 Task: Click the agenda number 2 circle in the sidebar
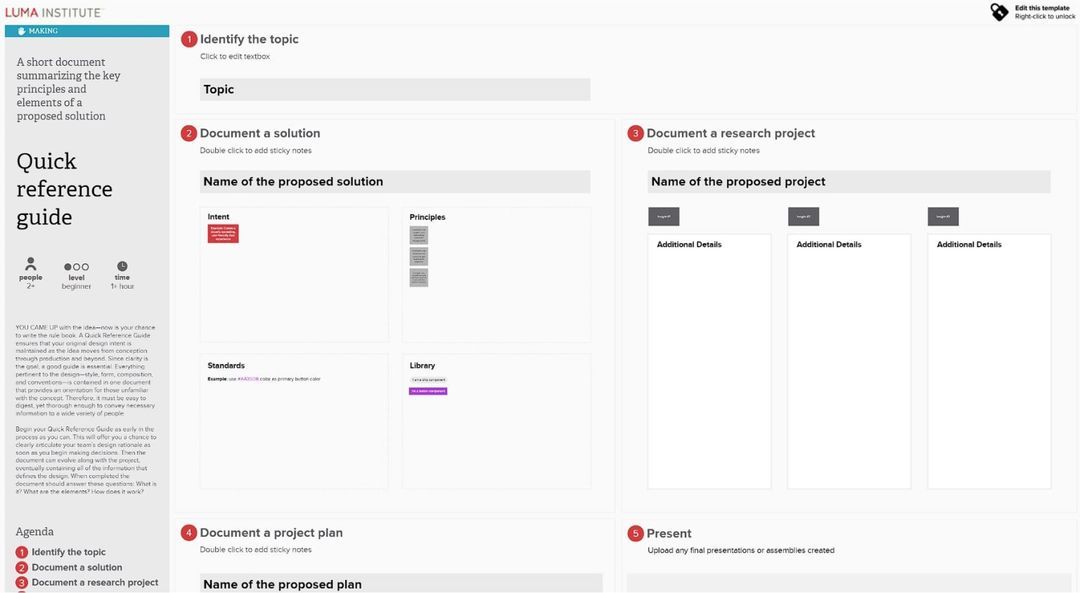tap(22, 568)
